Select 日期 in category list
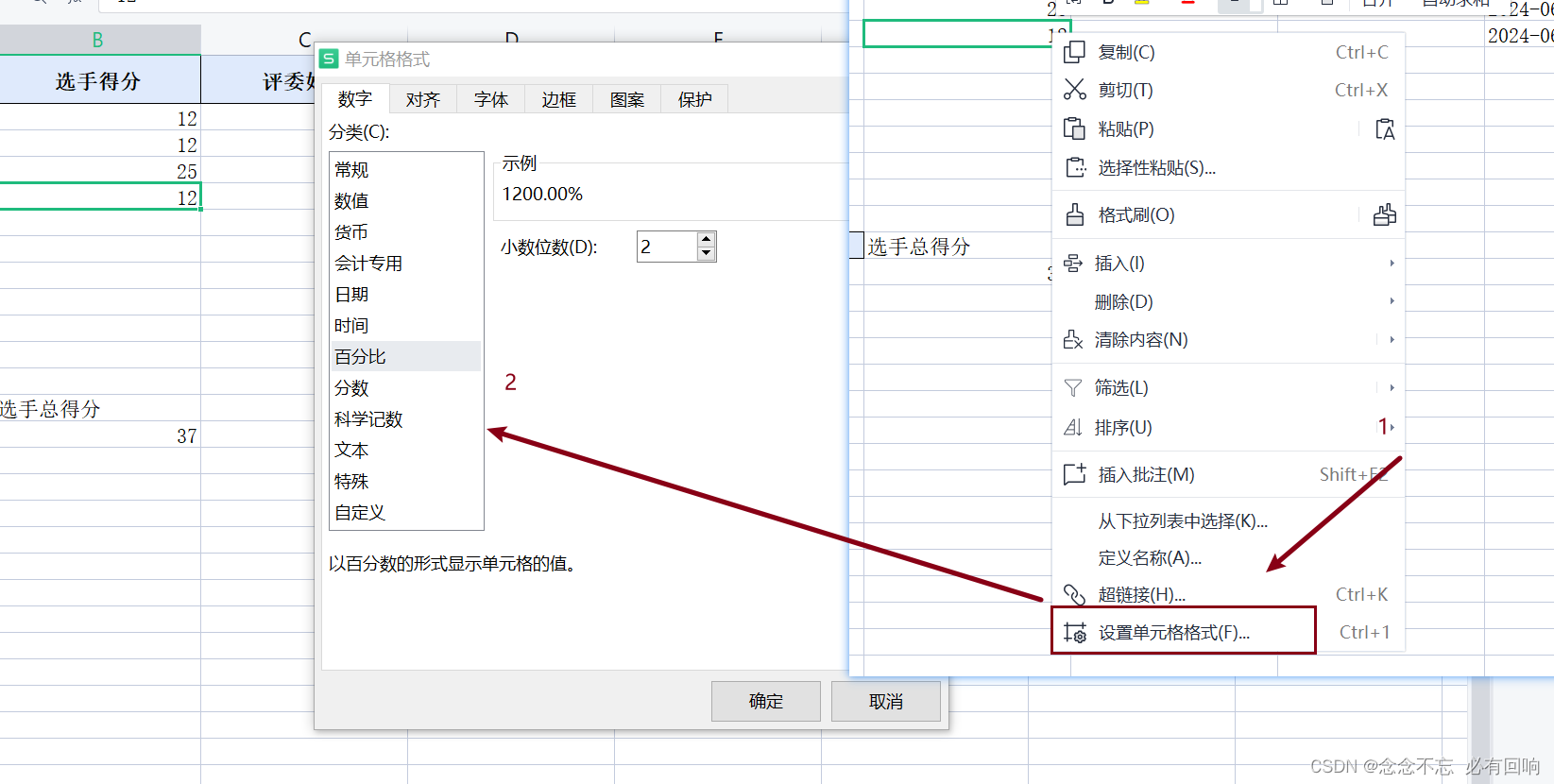The height and width of the screenshot is (784, 1554). point(405,295)
